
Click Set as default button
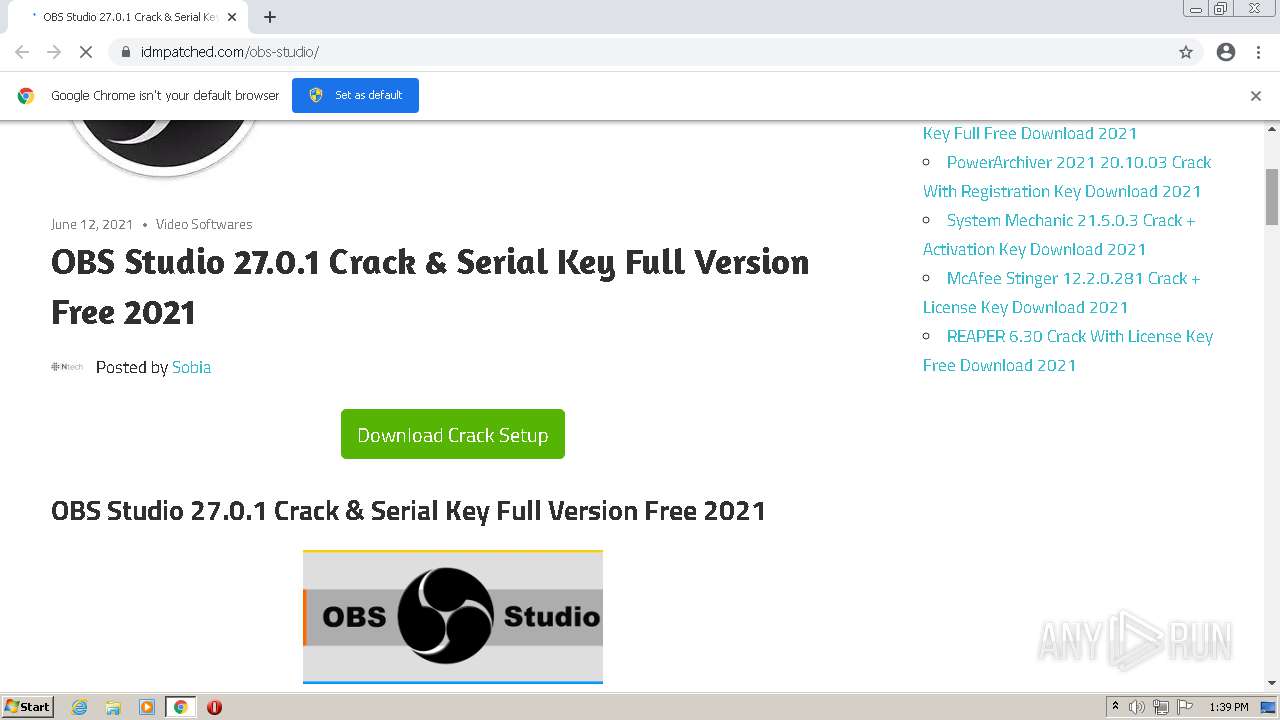[x=355, y=95]
